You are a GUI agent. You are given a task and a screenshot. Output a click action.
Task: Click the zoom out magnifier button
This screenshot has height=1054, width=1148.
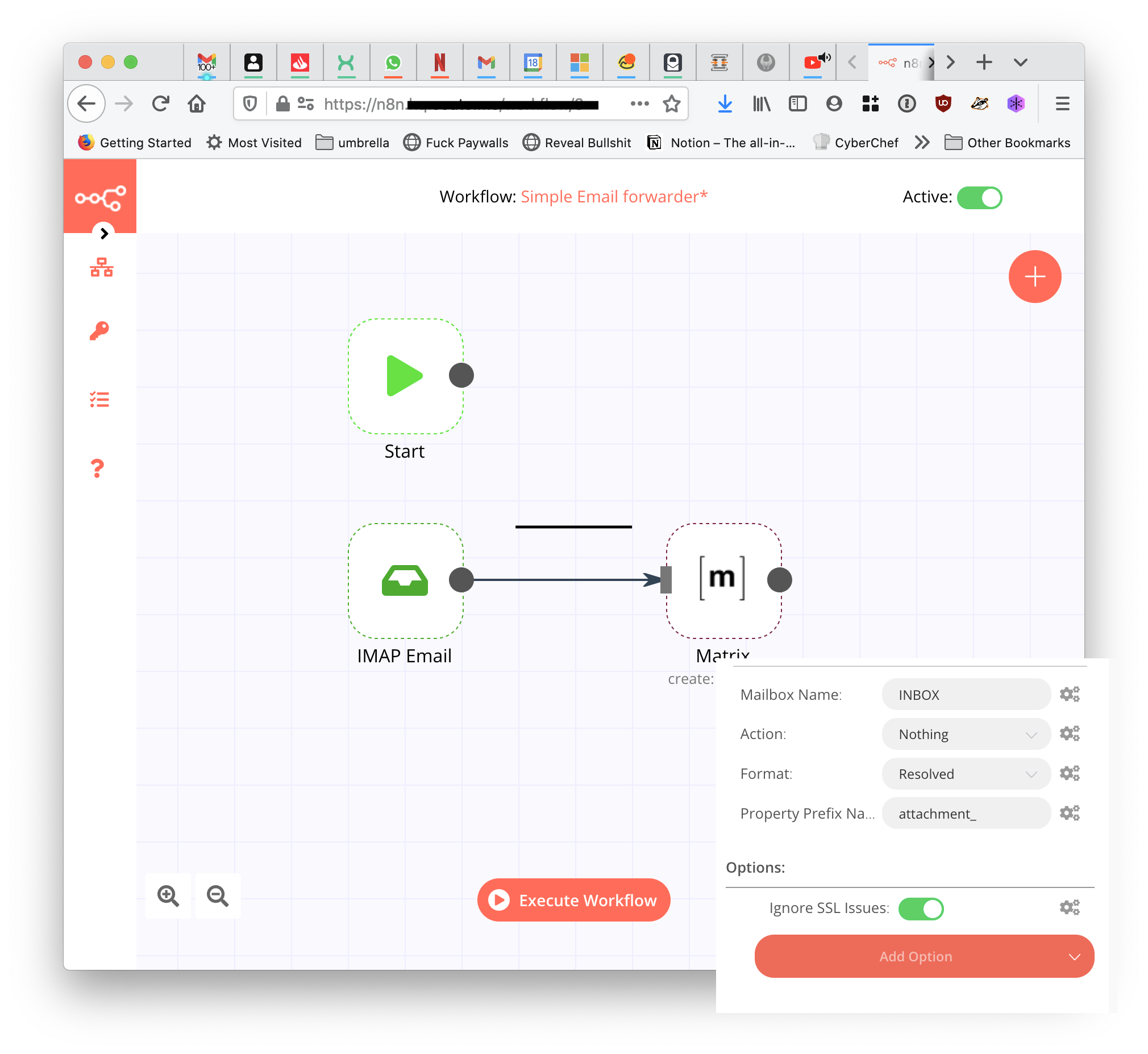point(218,896)
